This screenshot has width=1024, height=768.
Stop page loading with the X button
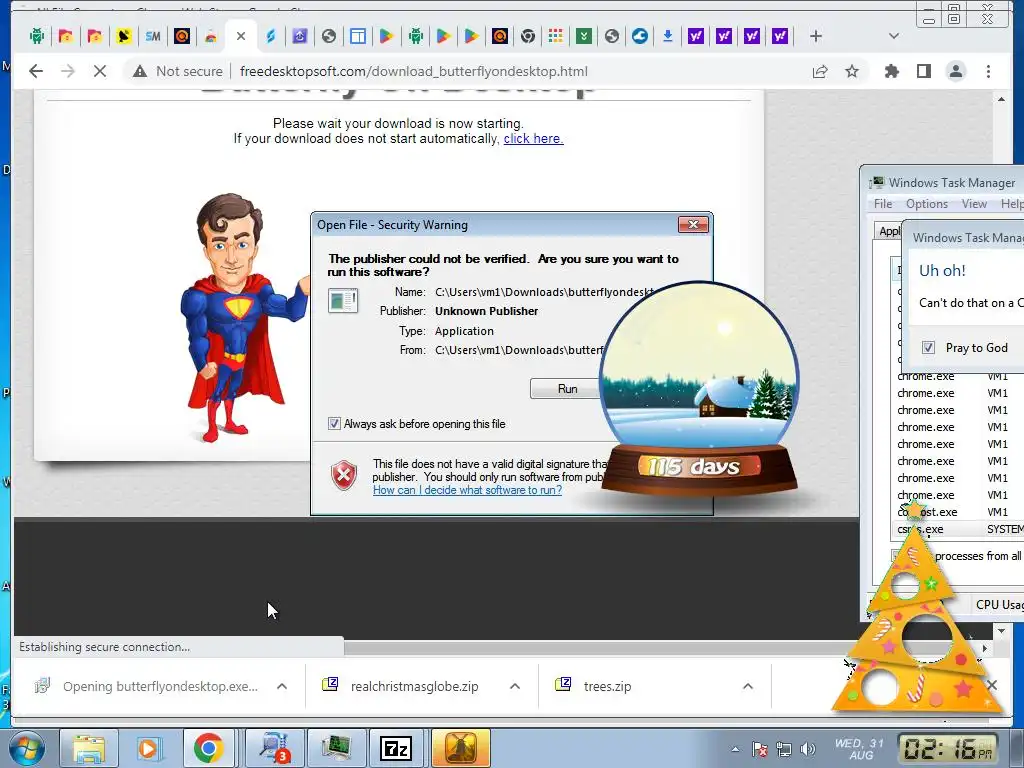click(x=100, y=71)
